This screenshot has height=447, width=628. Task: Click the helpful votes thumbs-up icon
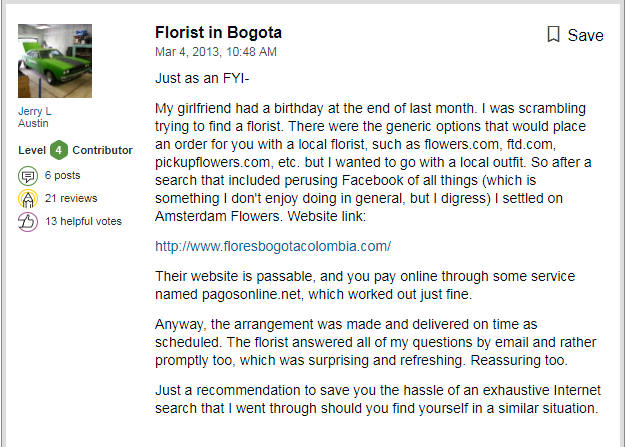click(27, 221)
